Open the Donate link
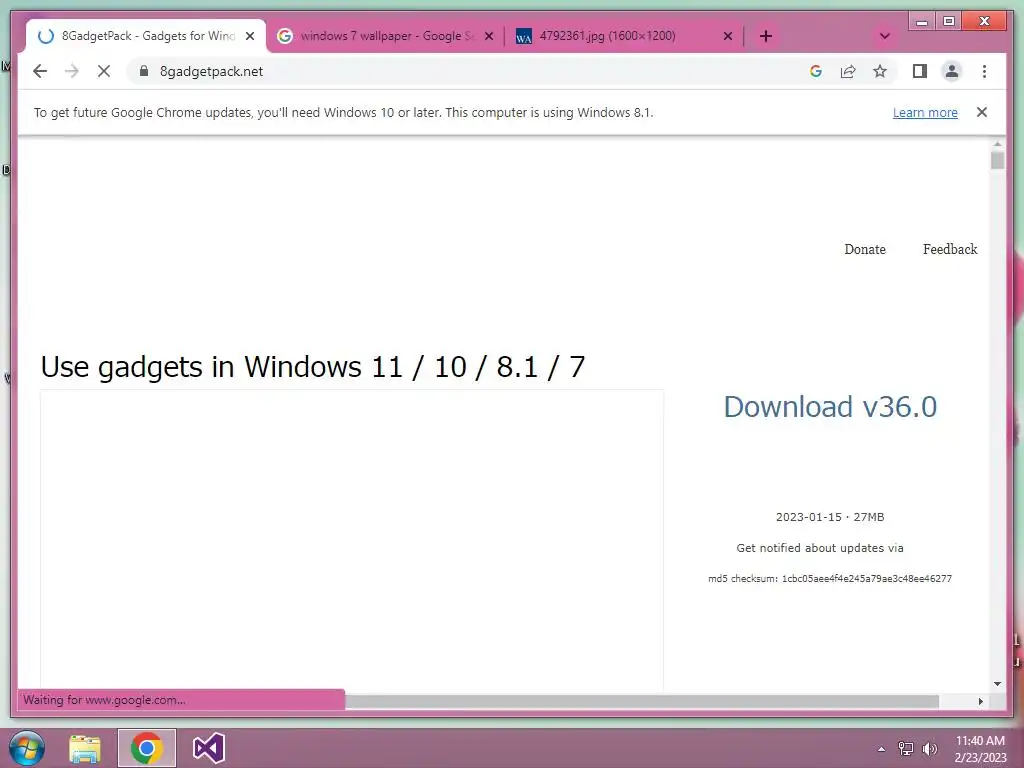This screenshot has height=768, width=1024. (x=865, y=249)
